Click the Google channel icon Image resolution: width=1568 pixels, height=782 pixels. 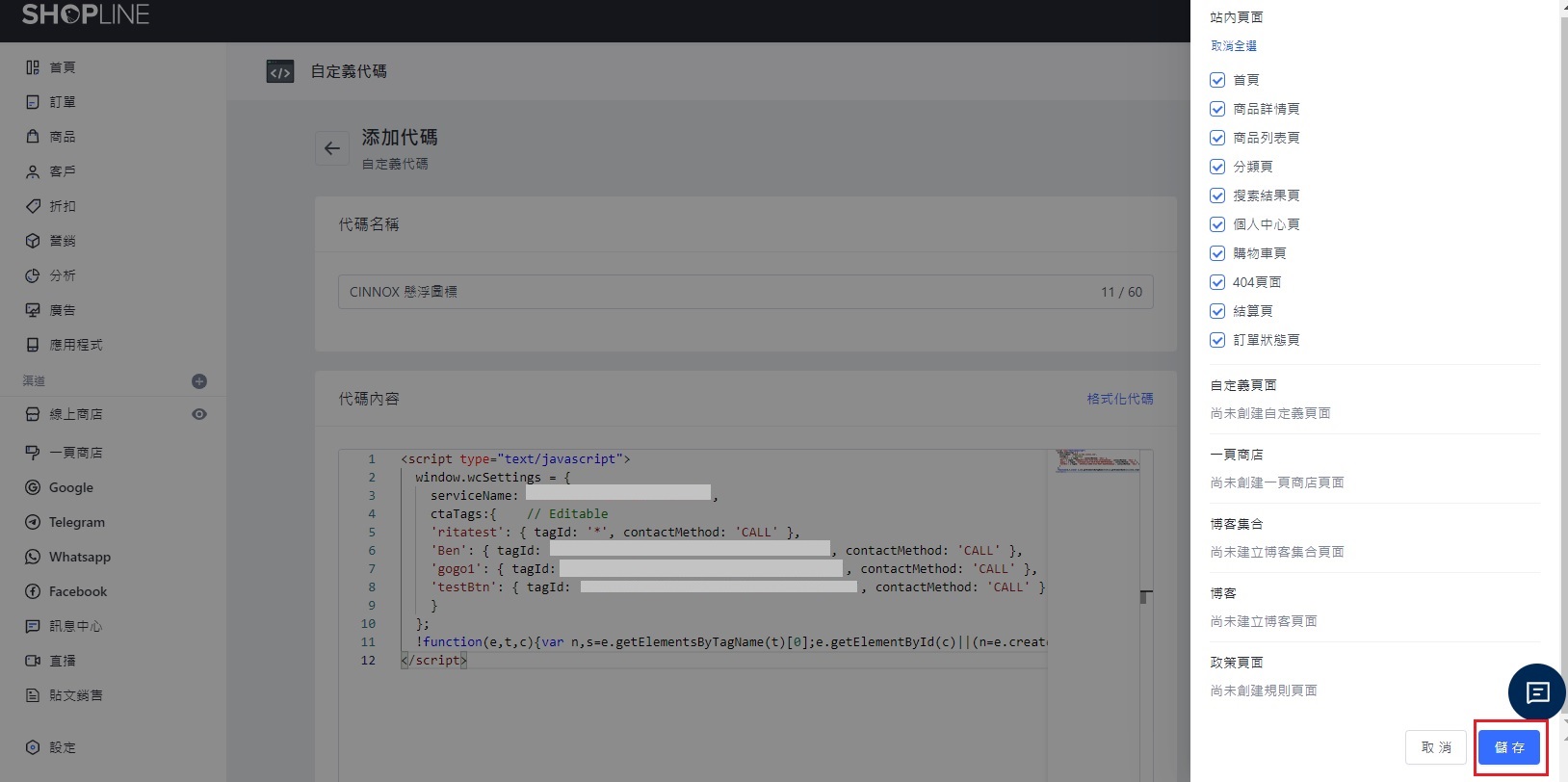[x=33, y=487]
